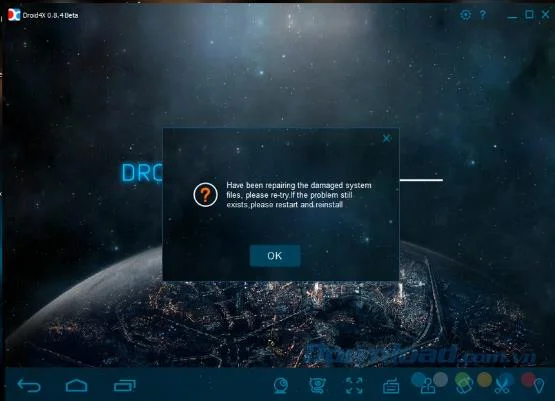The image size is (555, 401).
Task: Click the screen recorder icon
Action: point(317,385)
